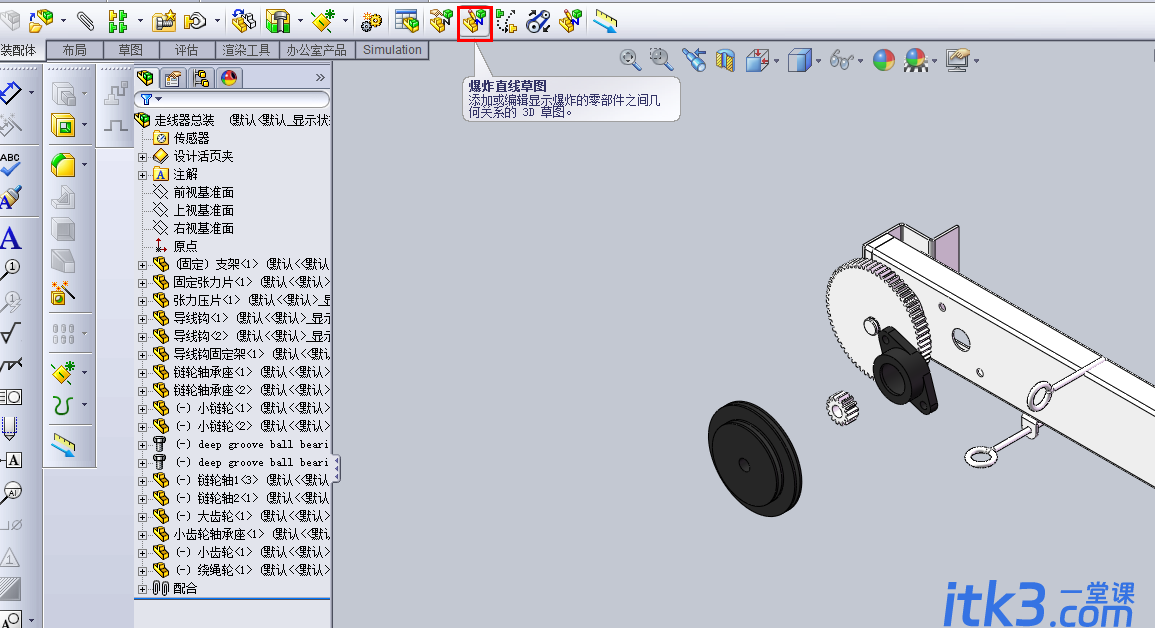Click the Curves green icon in features toolbar
1155x628 pixels.
click(63, 404)
